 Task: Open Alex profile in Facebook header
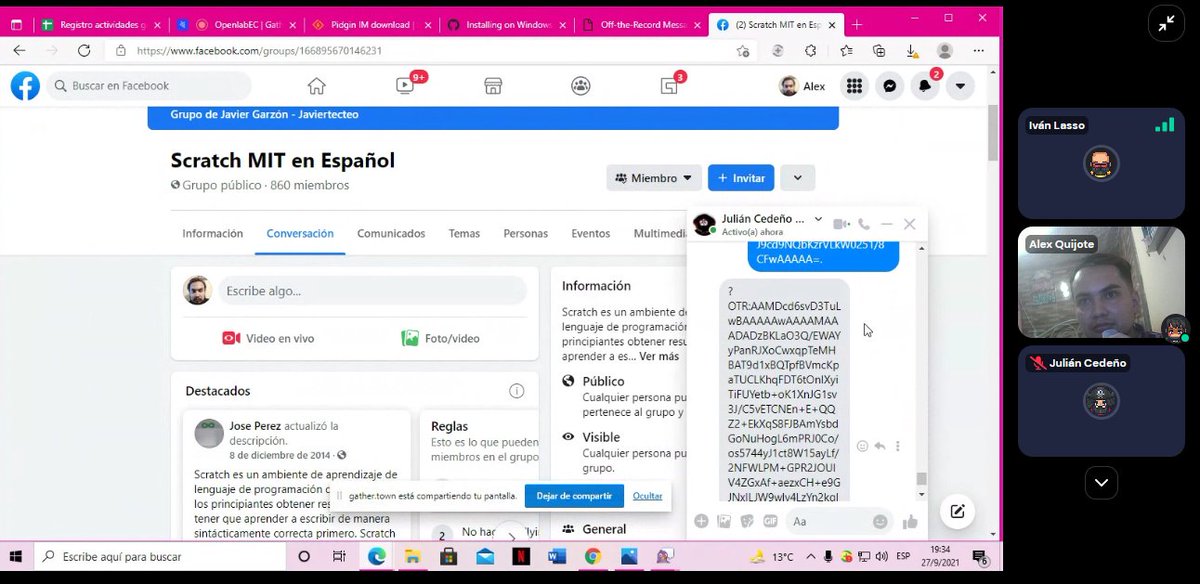tap(803, 86)
